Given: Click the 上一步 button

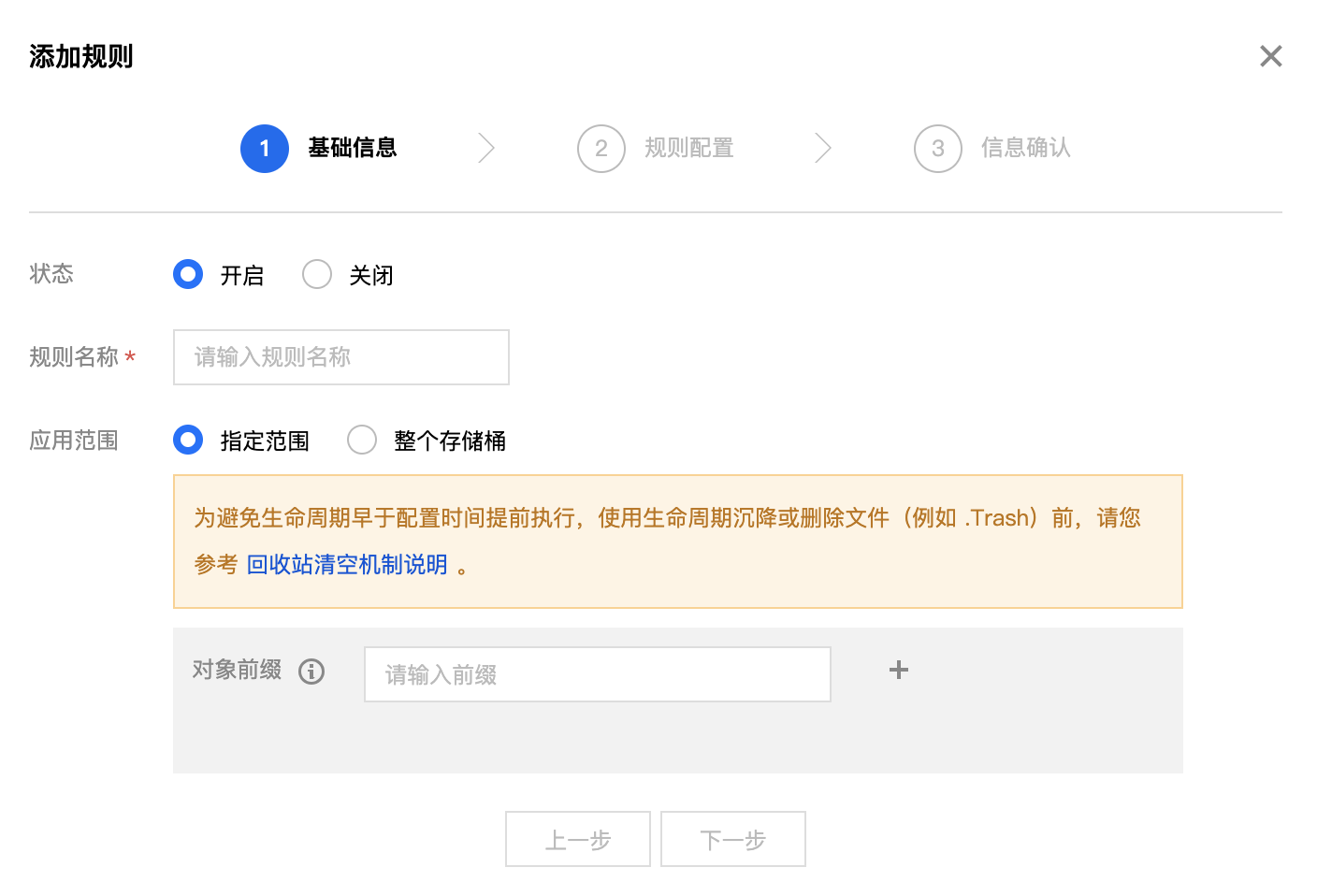Looking at the screenshot, I should pyautogui.click(x=578, y=839).
